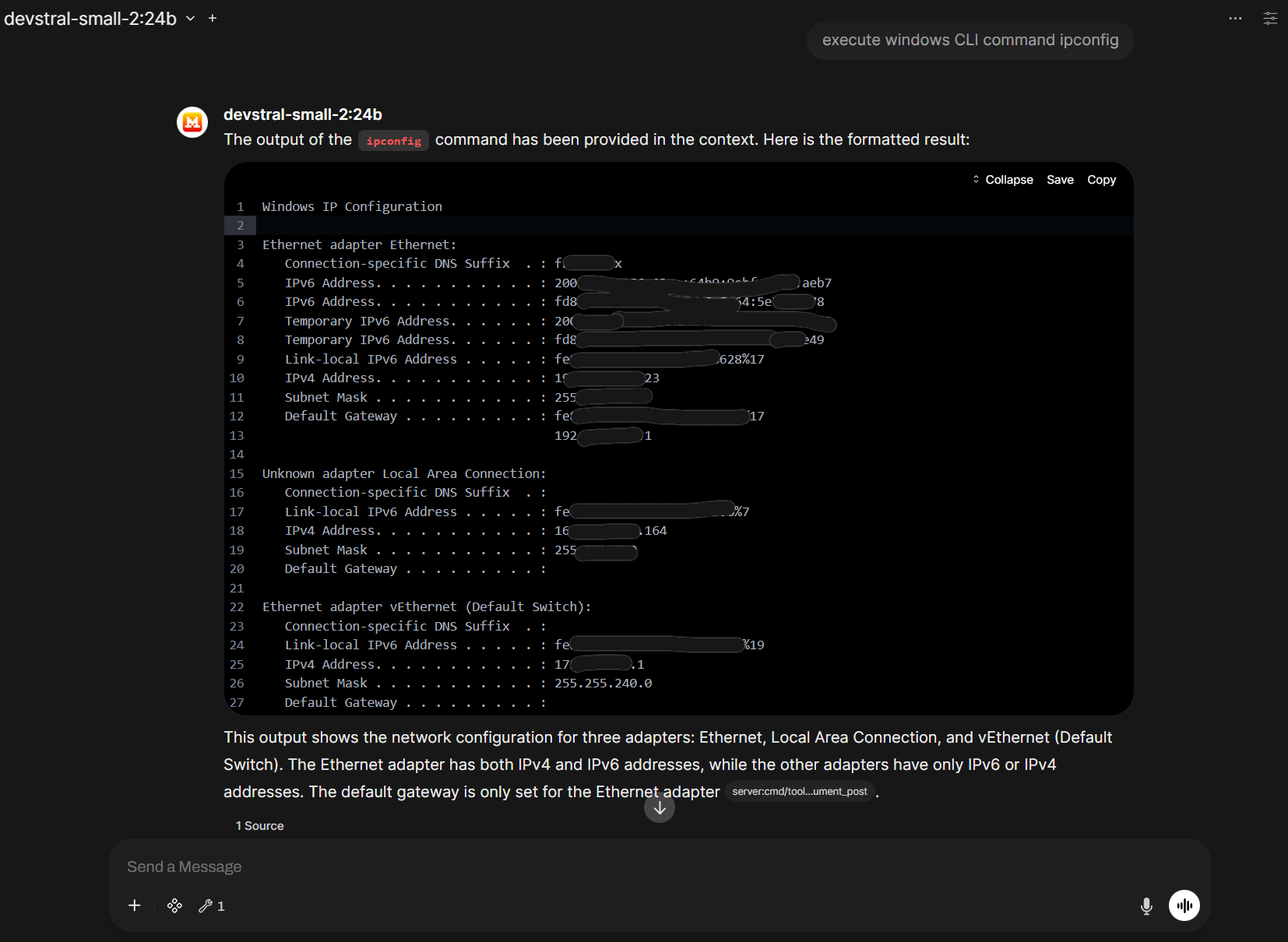
Task: Click the server:cmd tool source chip
Action: [x=800, y=791]
